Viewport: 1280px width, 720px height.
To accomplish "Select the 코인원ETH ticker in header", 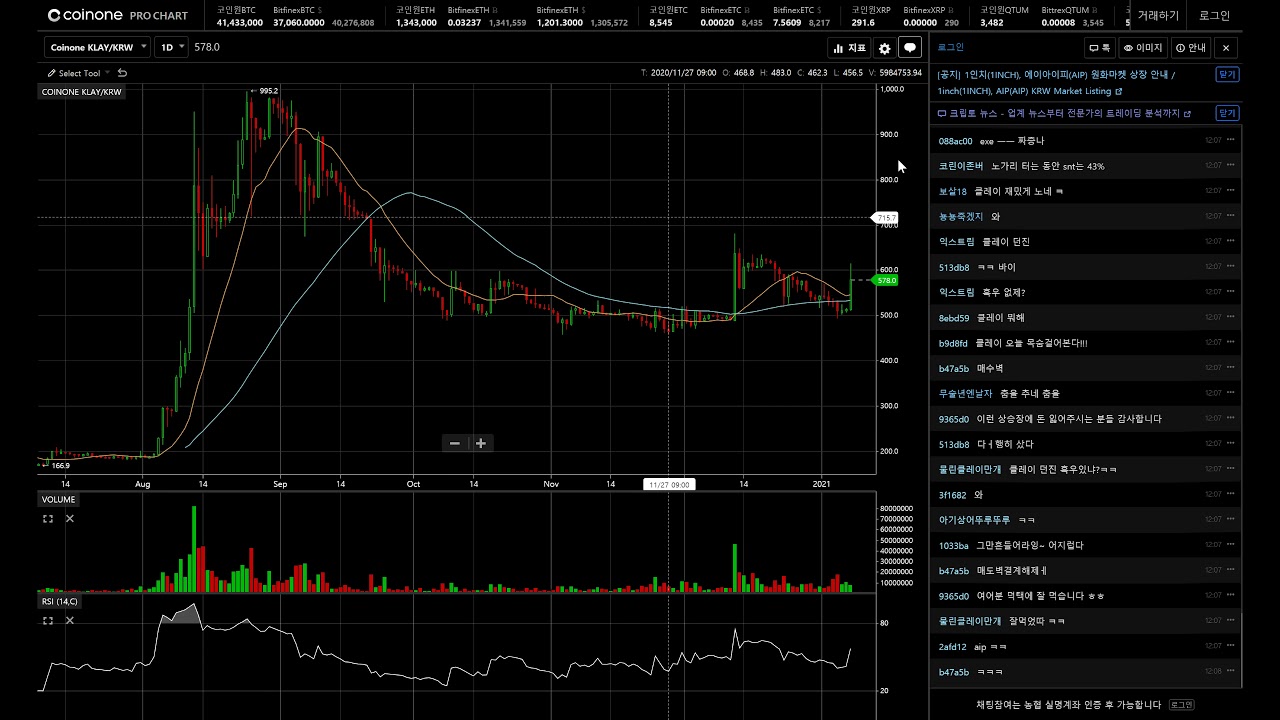I will click(x=416, y=16).
